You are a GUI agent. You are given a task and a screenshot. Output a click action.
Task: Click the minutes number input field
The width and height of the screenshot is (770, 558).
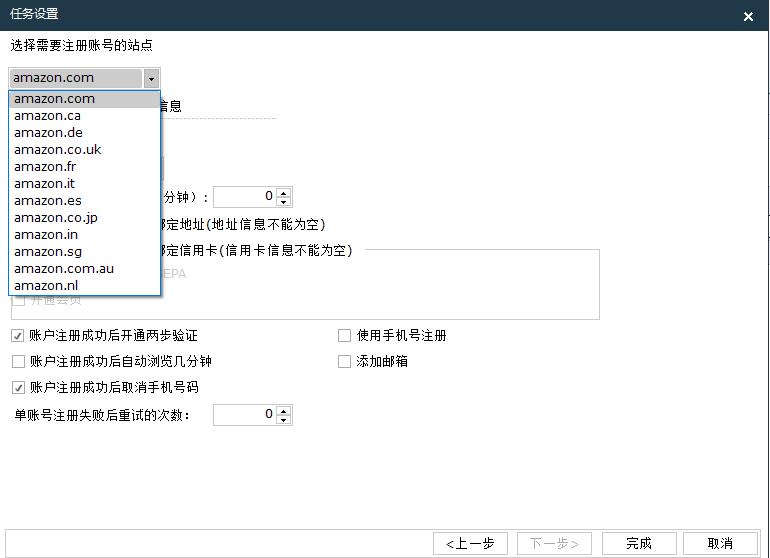point(245,197)
